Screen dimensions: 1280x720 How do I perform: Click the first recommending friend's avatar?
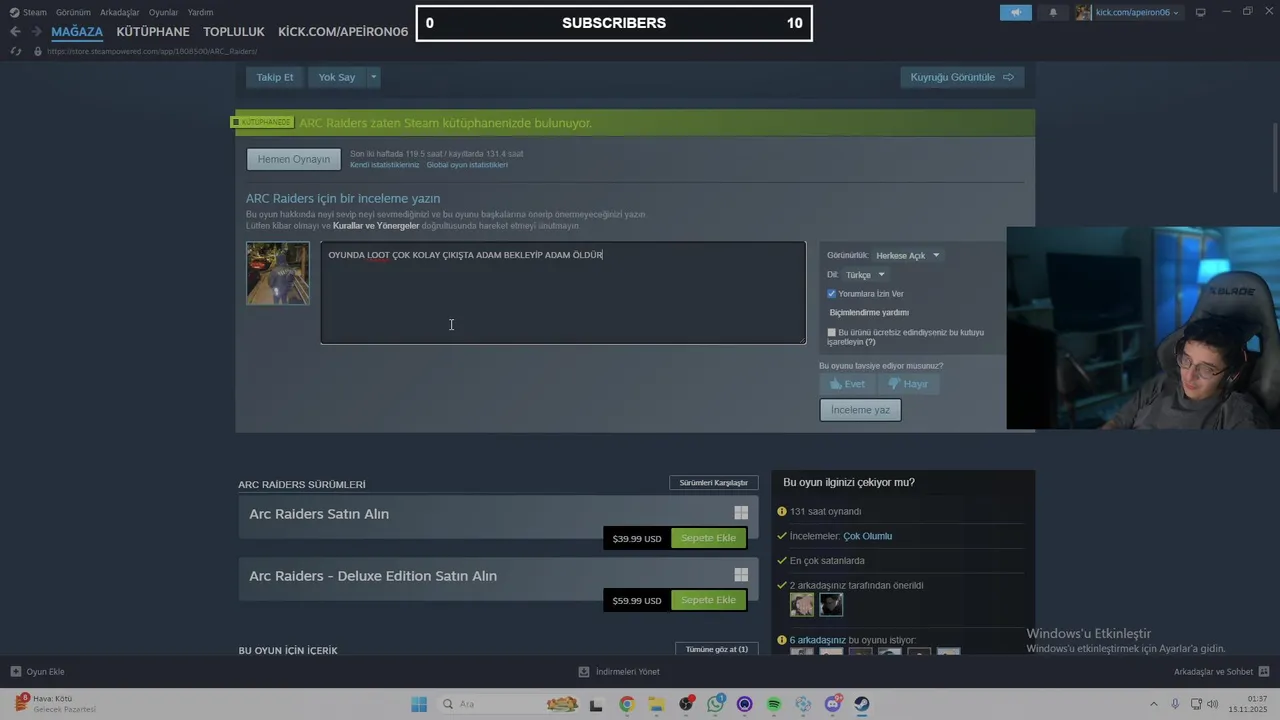(x=802, y=605)
